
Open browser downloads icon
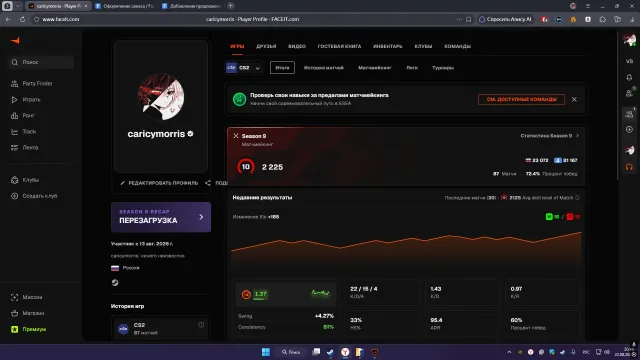tap(632, 19)
